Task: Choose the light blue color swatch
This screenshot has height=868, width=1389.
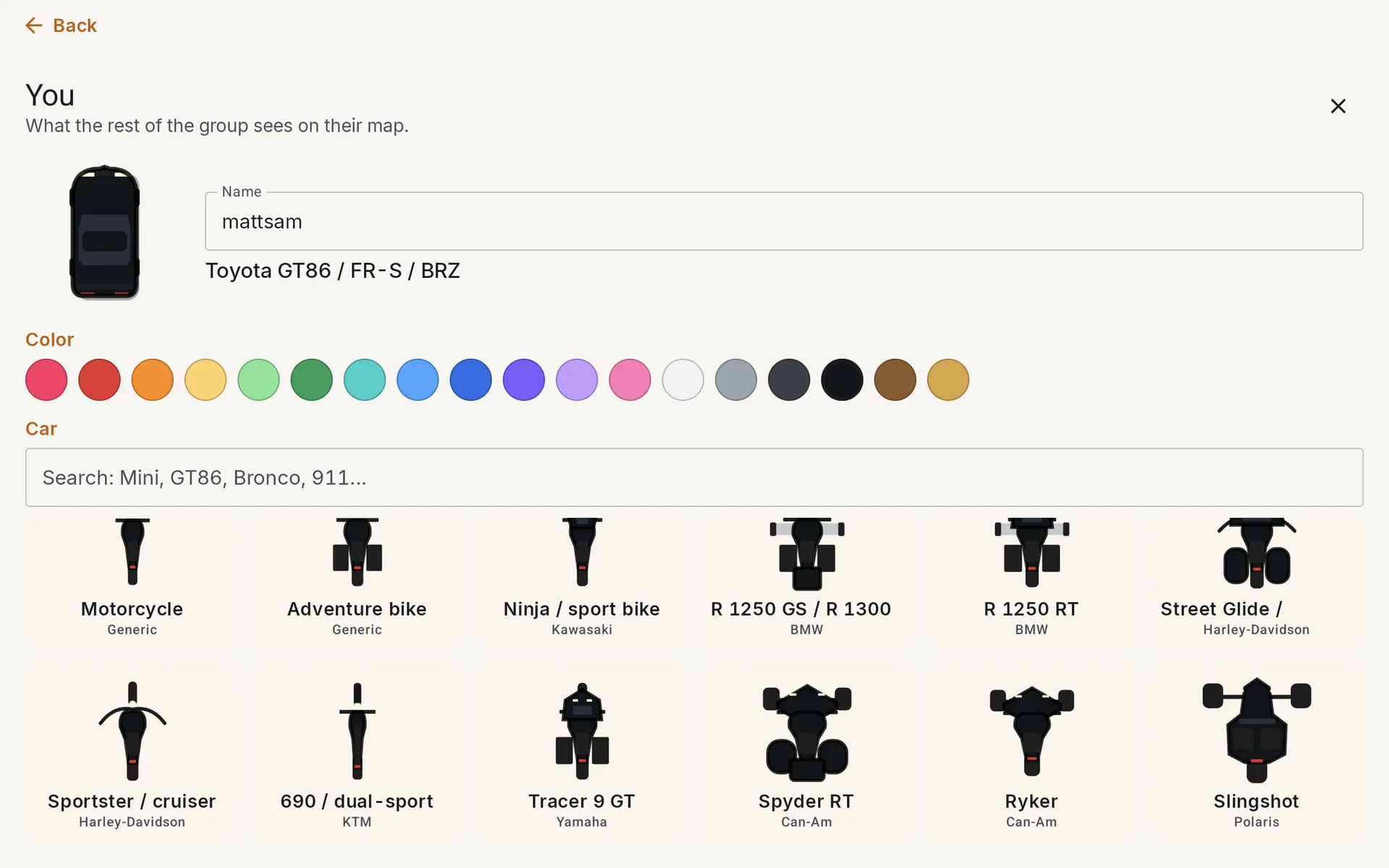Action: coord(417,380)
